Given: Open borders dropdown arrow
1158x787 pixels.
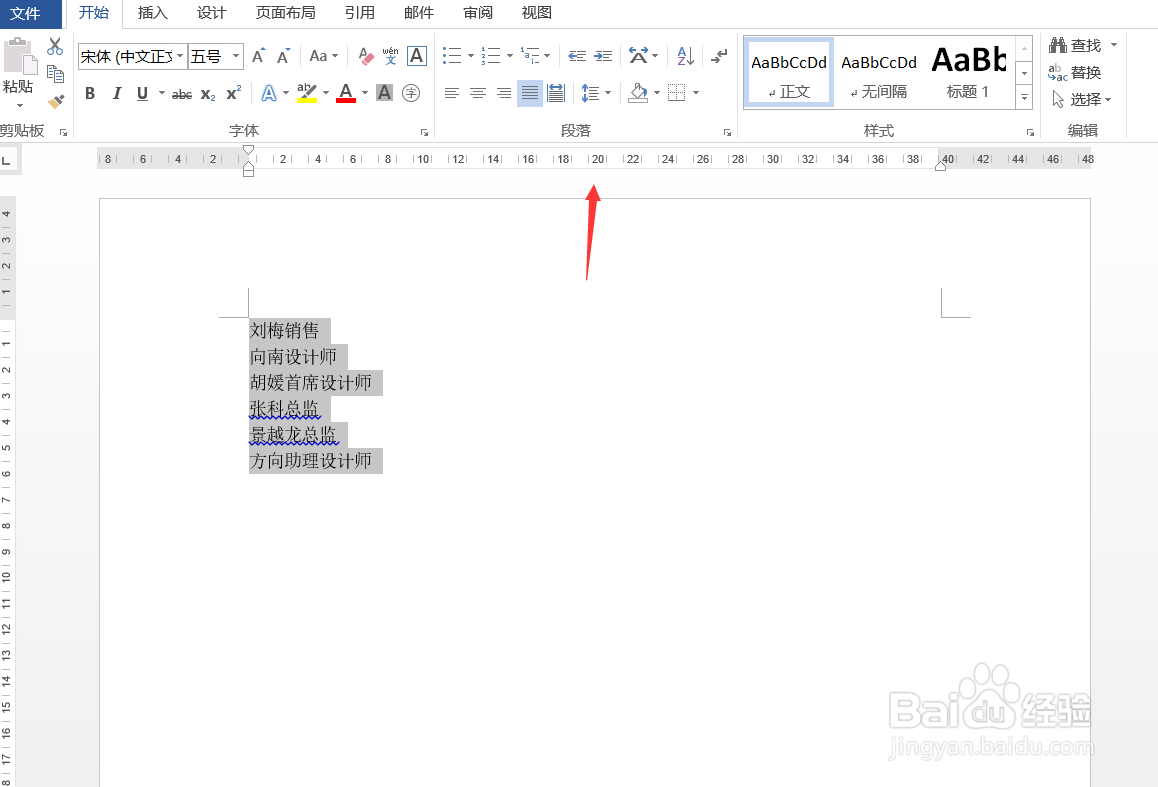Looking at the screenshot, I should pyautogui.click(x=696, y=93).
